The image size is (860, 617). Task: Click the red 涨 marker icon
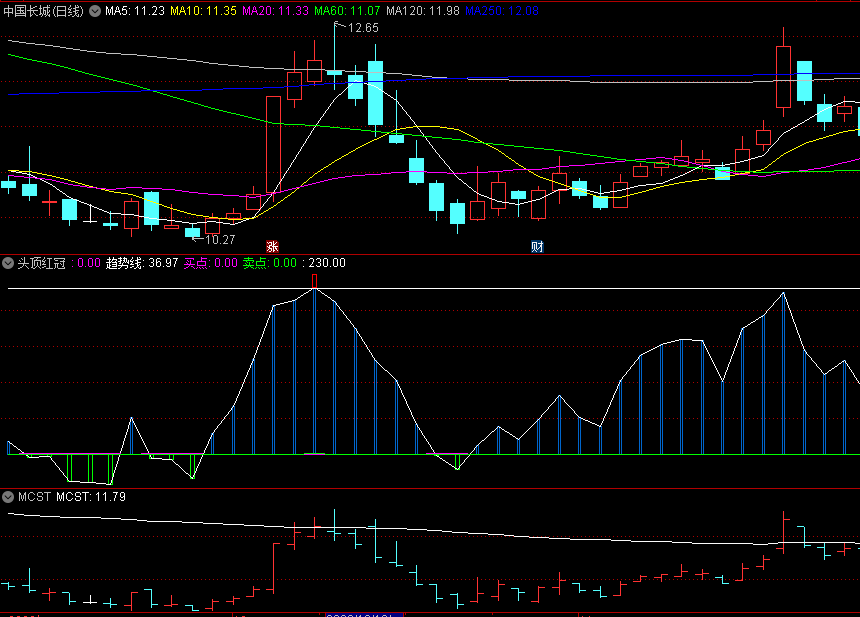(272, 246)
